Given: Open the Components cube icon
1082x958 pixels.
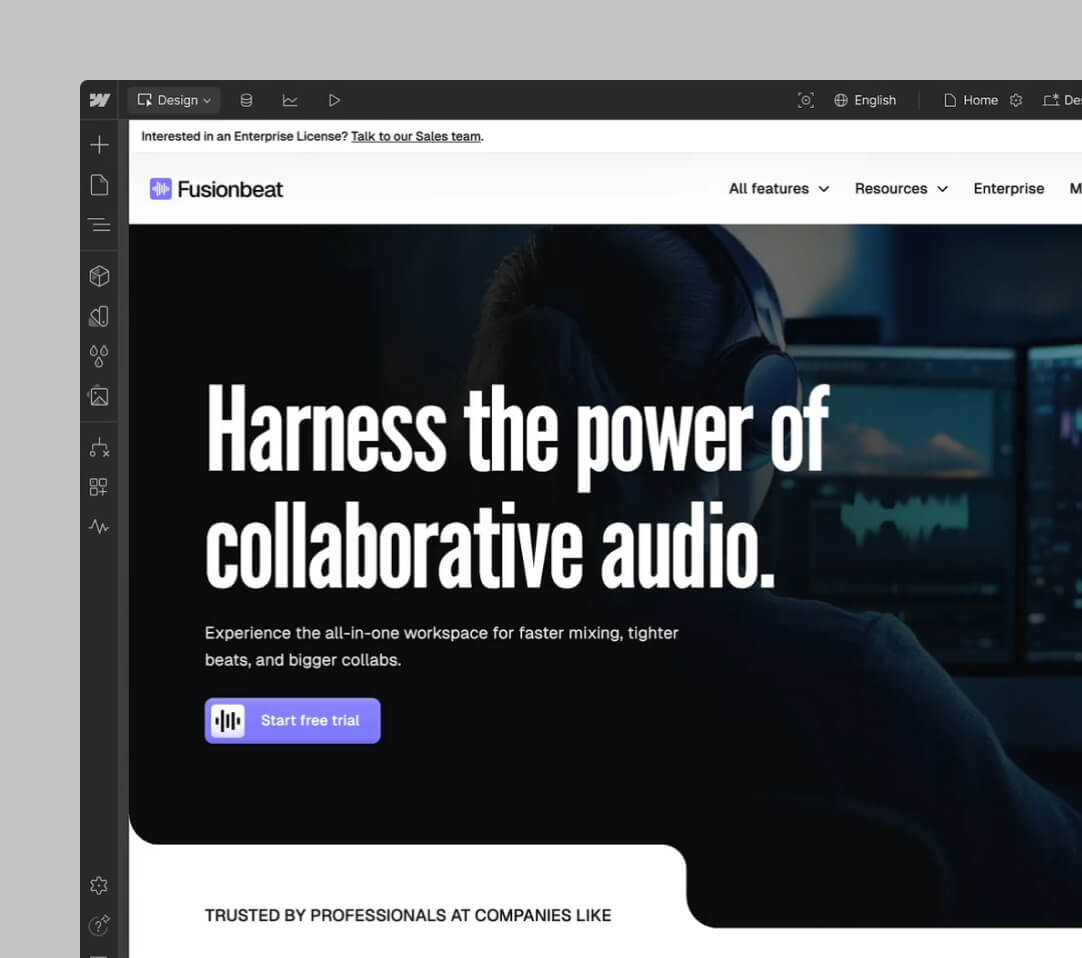Looking at the screenshot, I should tap(99, 276).
